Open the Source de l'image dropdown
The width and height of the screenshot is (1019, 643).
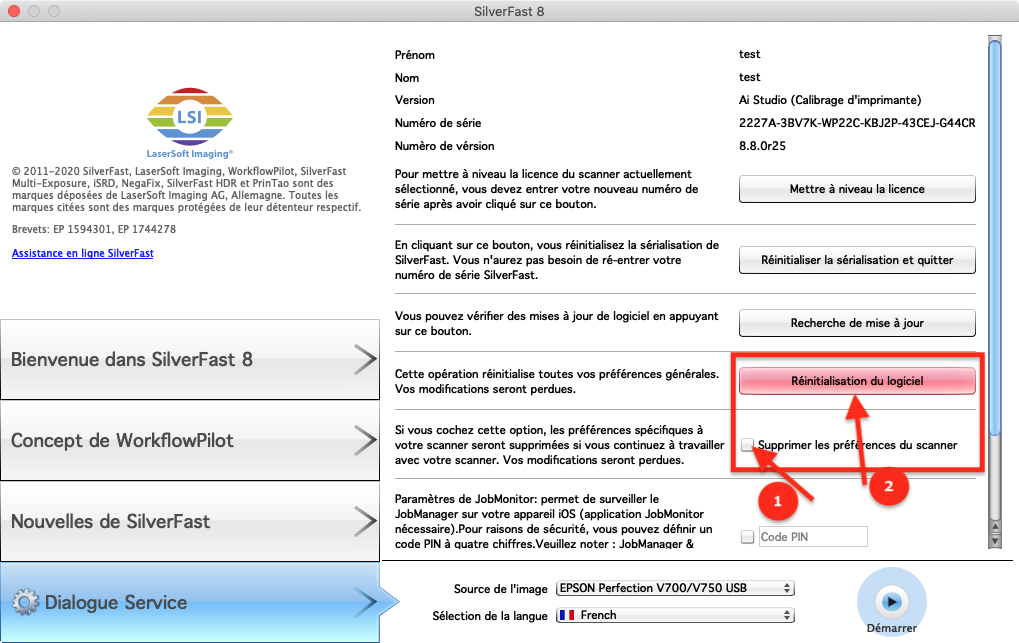click(675, 588)
